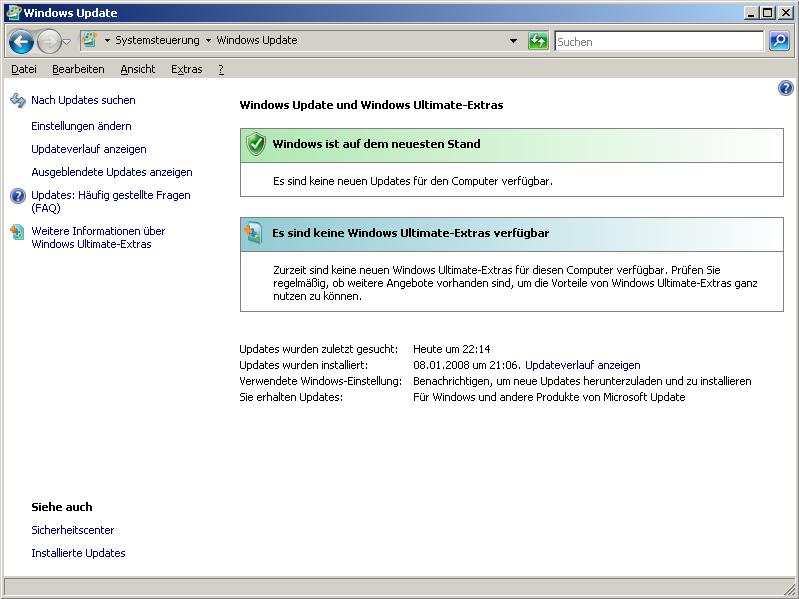Open the Datei menu
This screenshot has width=799, height=599.
(24, 69)
